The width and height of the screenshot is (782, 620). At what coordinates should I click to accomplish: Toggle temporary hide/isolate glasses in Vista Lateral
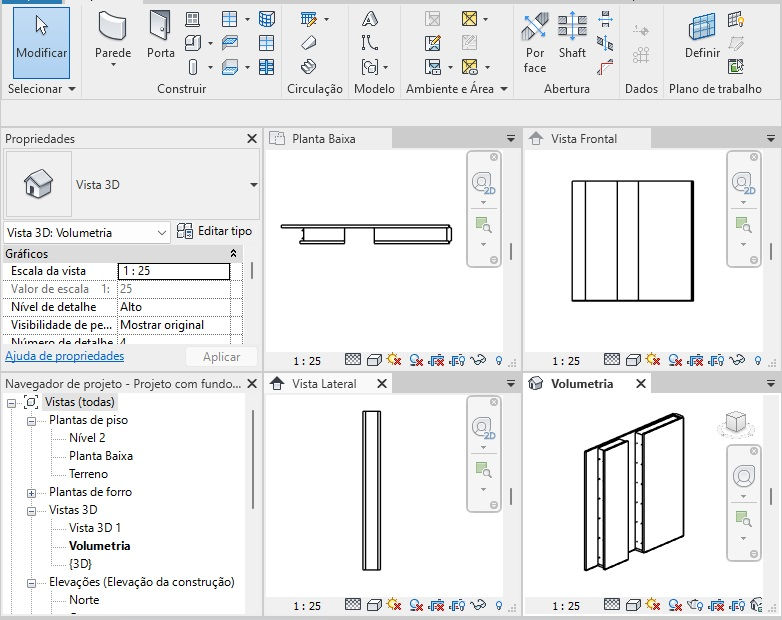point(478,605)
